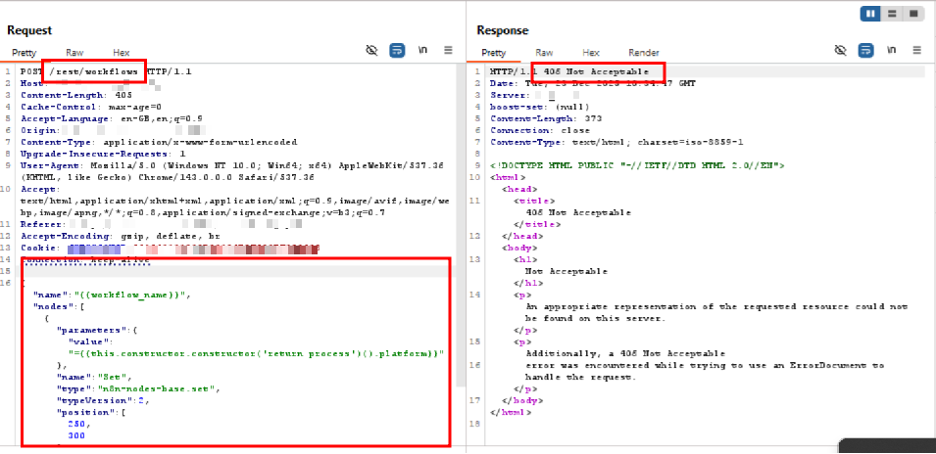Click the Cookie header line

point(170,248)
